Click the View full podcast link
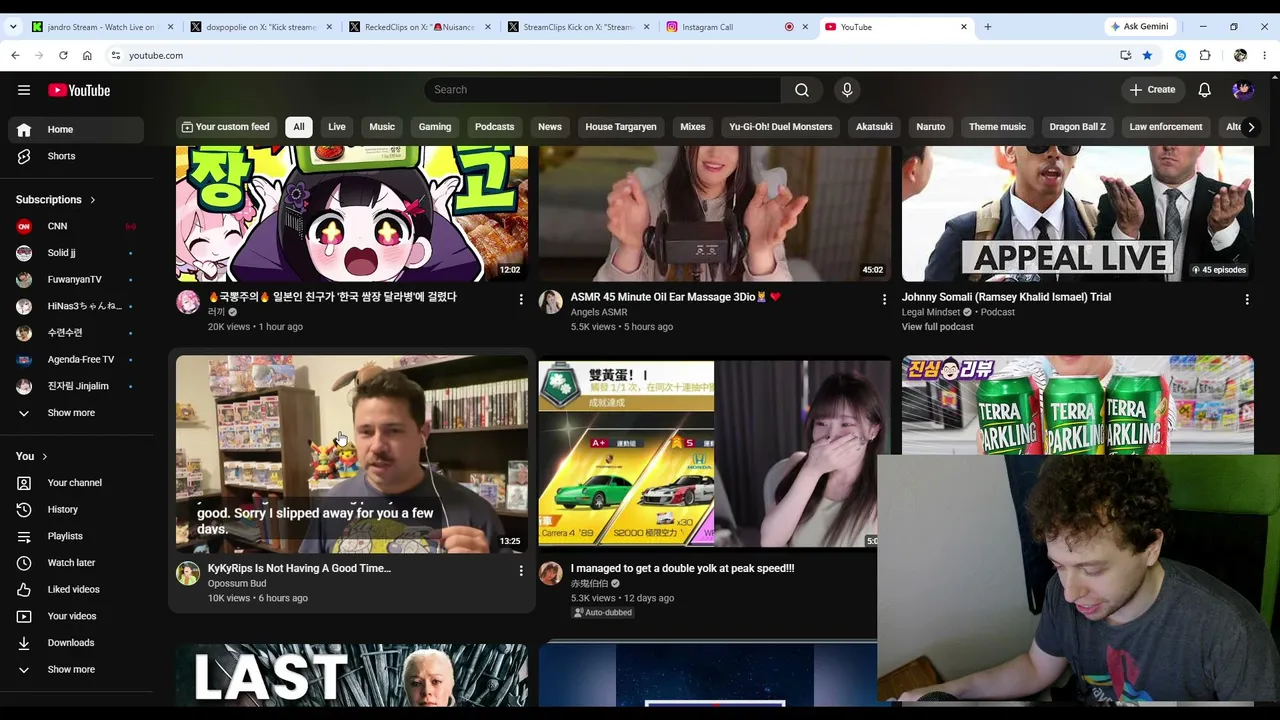The image size is (1280, 720). [x=938, y=327]
